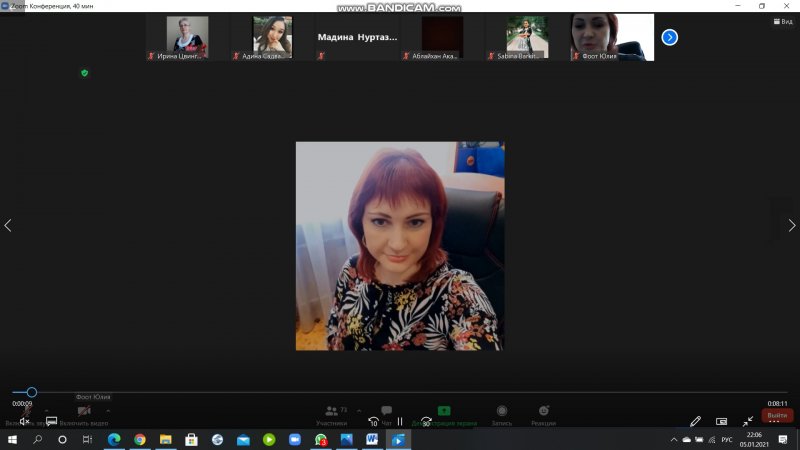Mute the video player volume

point(24,421)
